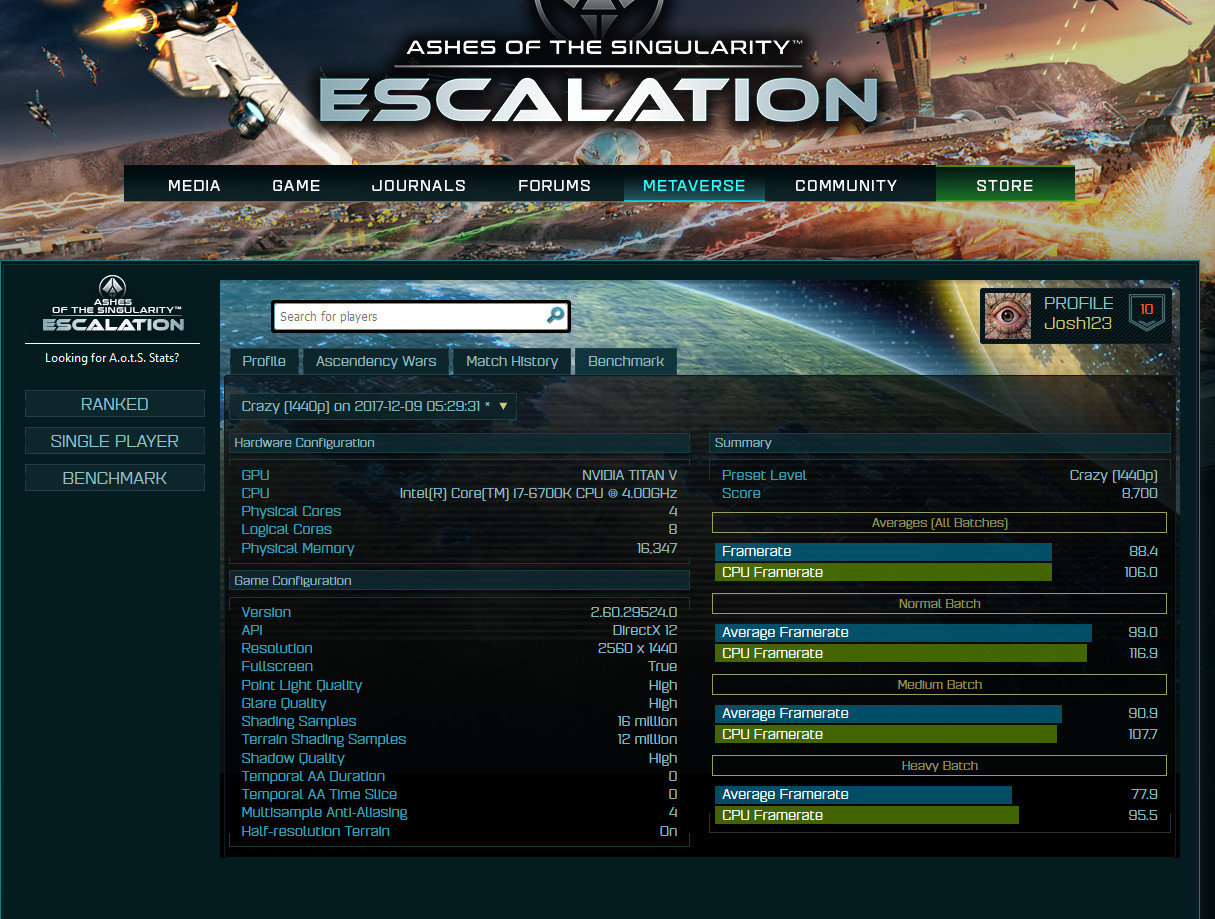Click the Averages Framerate bar (88.4)
This screenshot has width=1215, height=919.
[883, 551]
